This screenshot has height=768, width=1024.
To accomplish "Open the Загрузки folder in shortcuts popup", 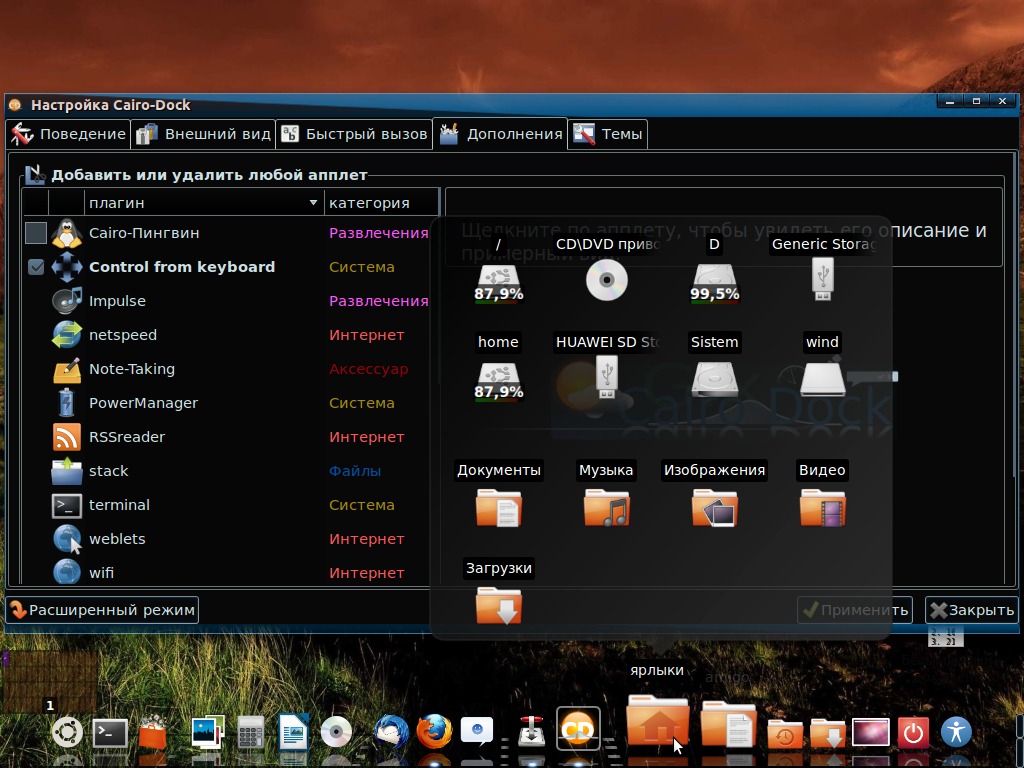I will [x=498, y=605].
